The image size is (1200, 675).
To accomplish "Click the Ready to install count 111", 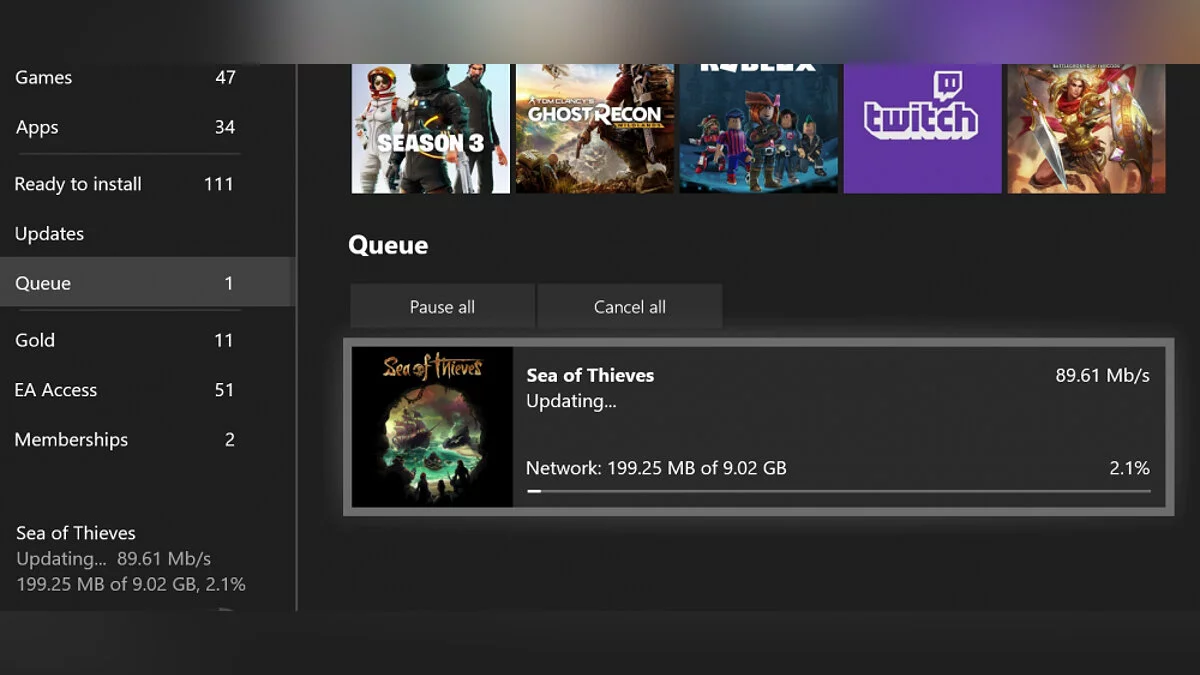I will (x=218, y=184).
